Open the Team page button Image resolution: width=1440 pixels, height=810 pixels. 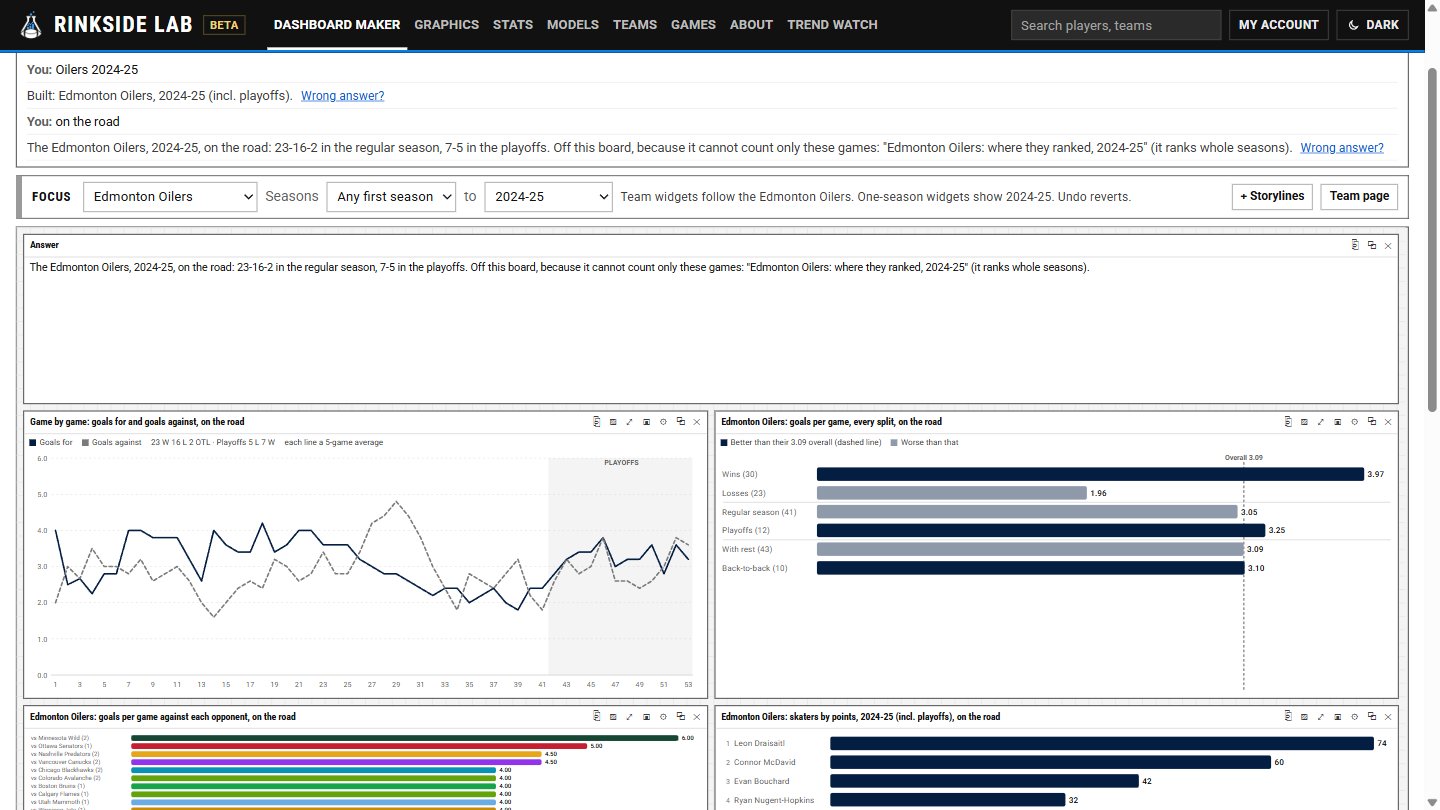(x=1359, y=196)
